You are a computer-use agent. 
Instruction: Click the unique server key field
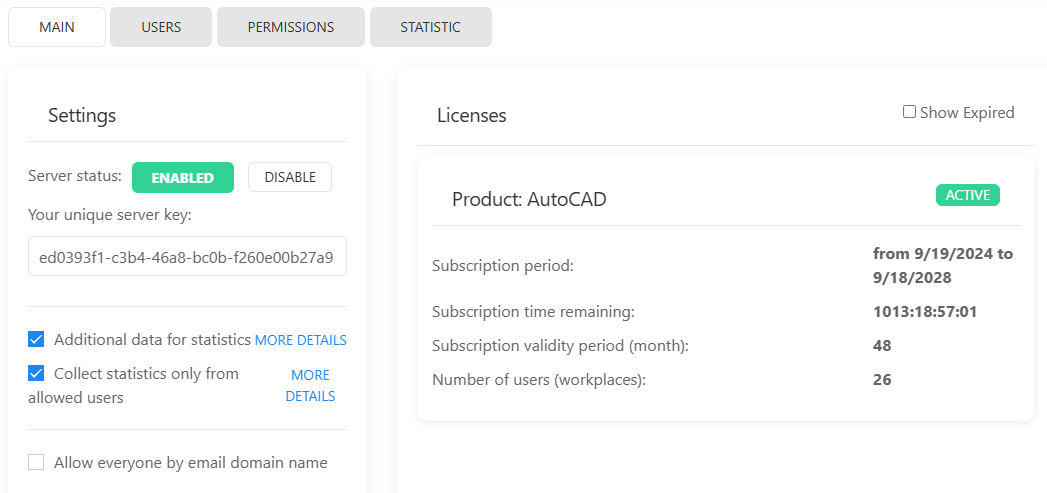(187, 256)
